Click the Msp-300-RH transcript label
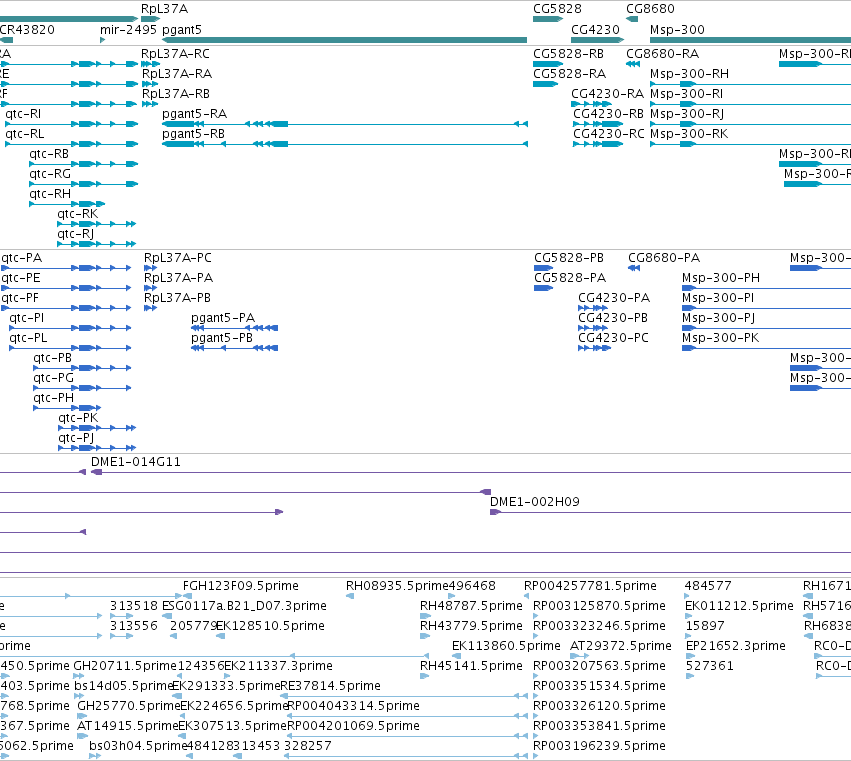This screenshot has width=851, height=761. [689, 73]
